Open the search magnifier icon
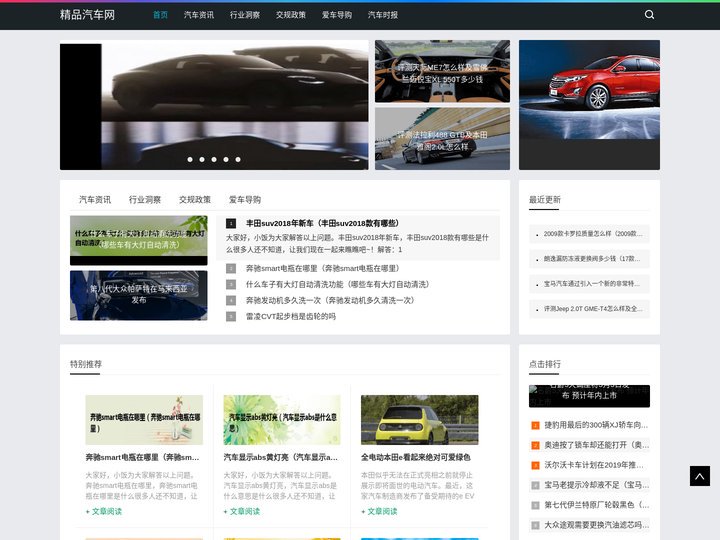This screenshot has height=540, width=720. pyautogui.click(x=649, y=15)
